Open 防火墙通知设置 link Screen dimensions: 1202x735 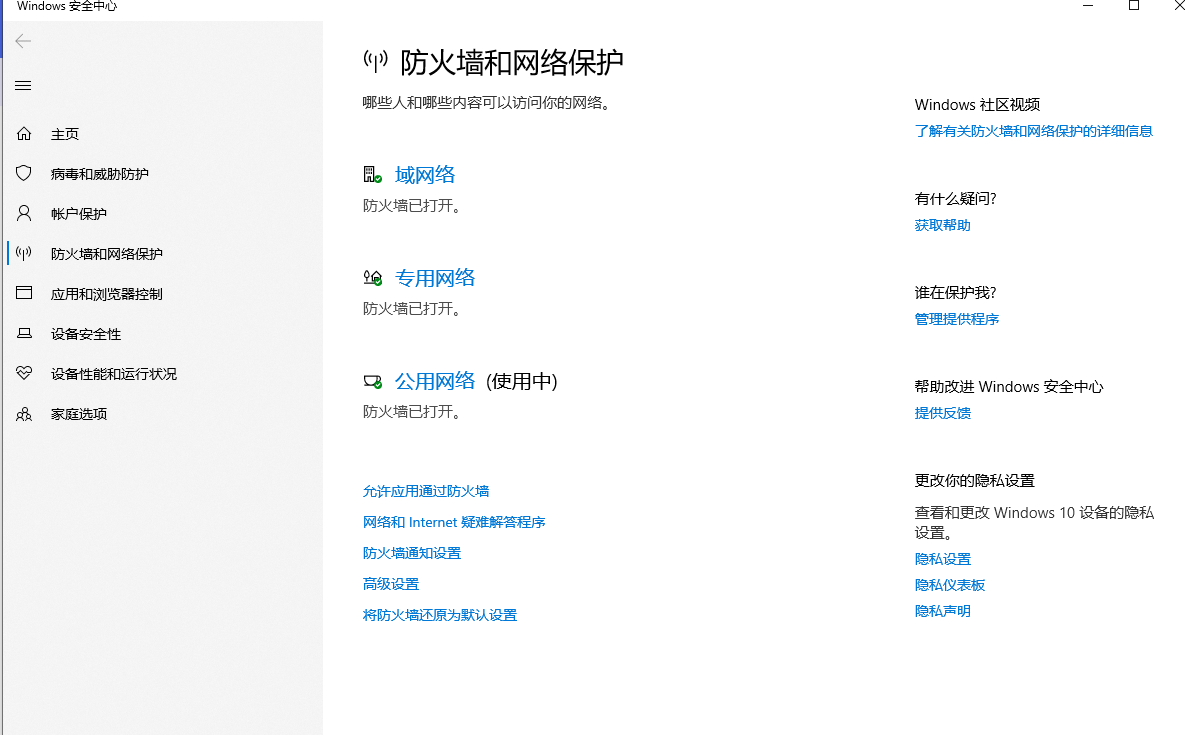point(412,553)
